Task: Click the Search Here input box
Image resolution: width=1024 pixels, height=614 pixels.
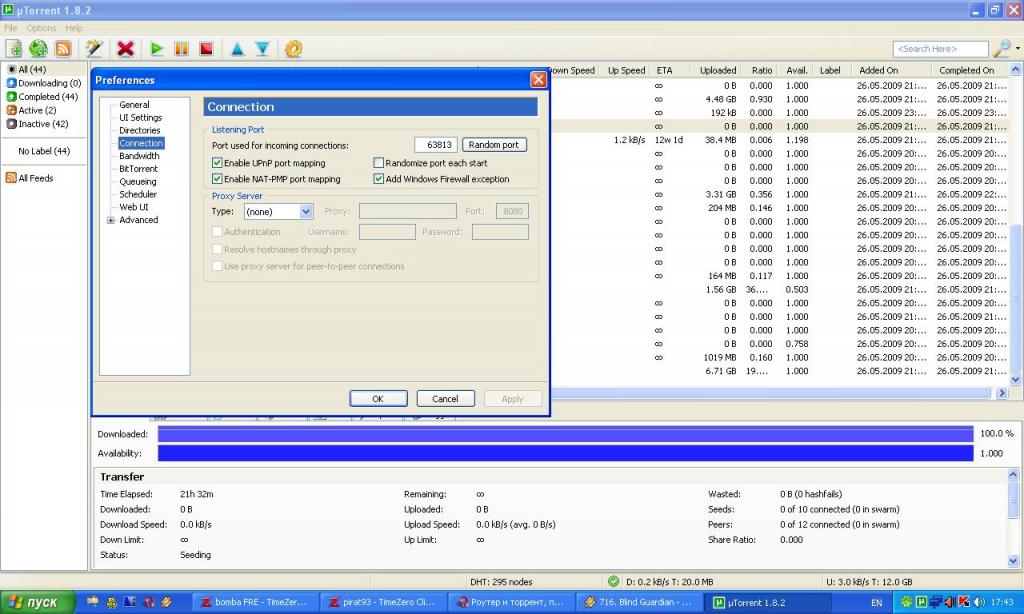Action: pyautogui.click(x=940, y=49)
